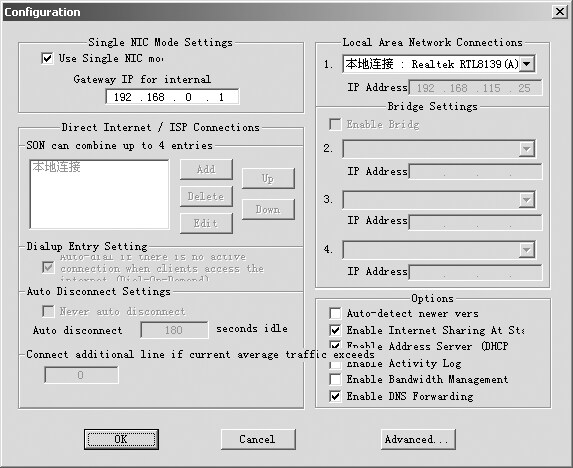The image size is (573, 468).
Task: Click the IP Address field for connection 3
Action: click(475, 222)
